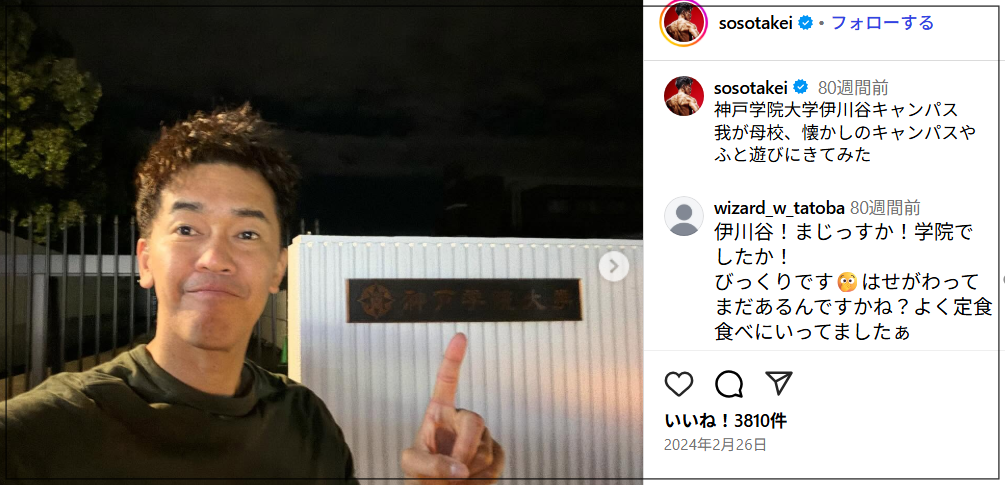
Task: Open wizard_w_tatoba default profile avatar
Action: coord(684,216)
